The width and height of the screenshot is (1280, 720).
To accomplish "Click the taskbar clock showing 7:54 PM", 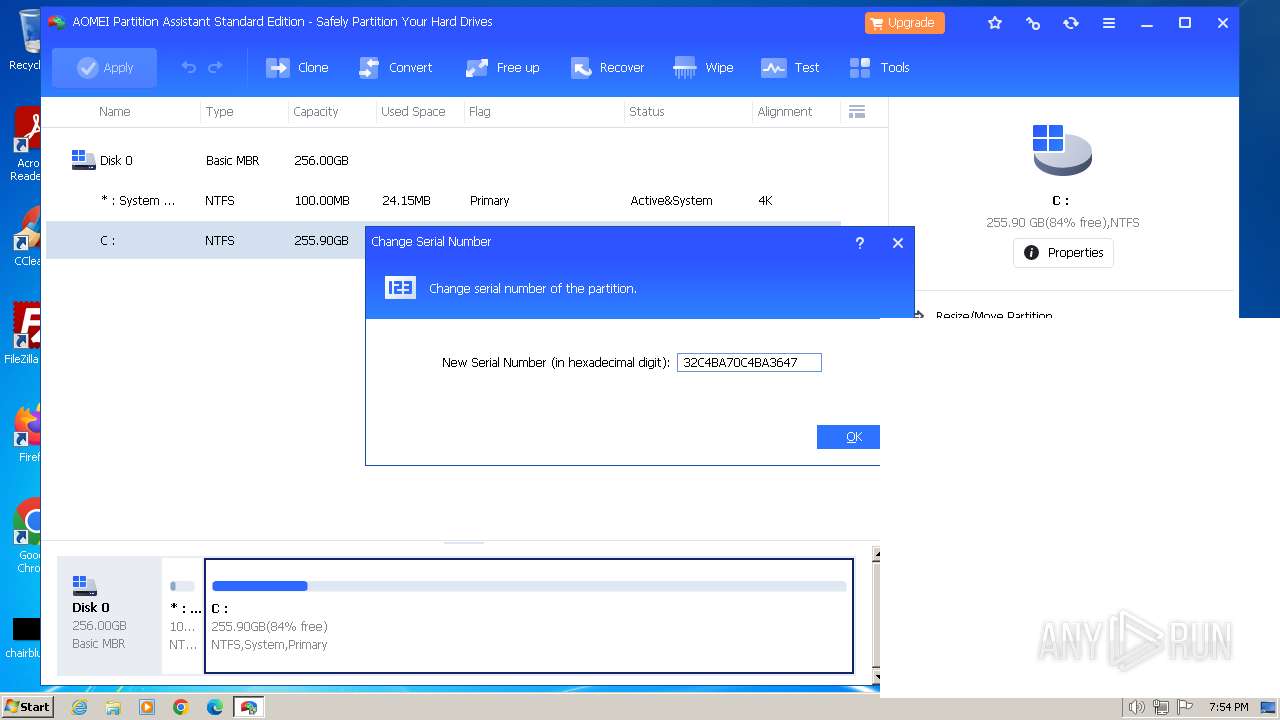I will 1228,707.
